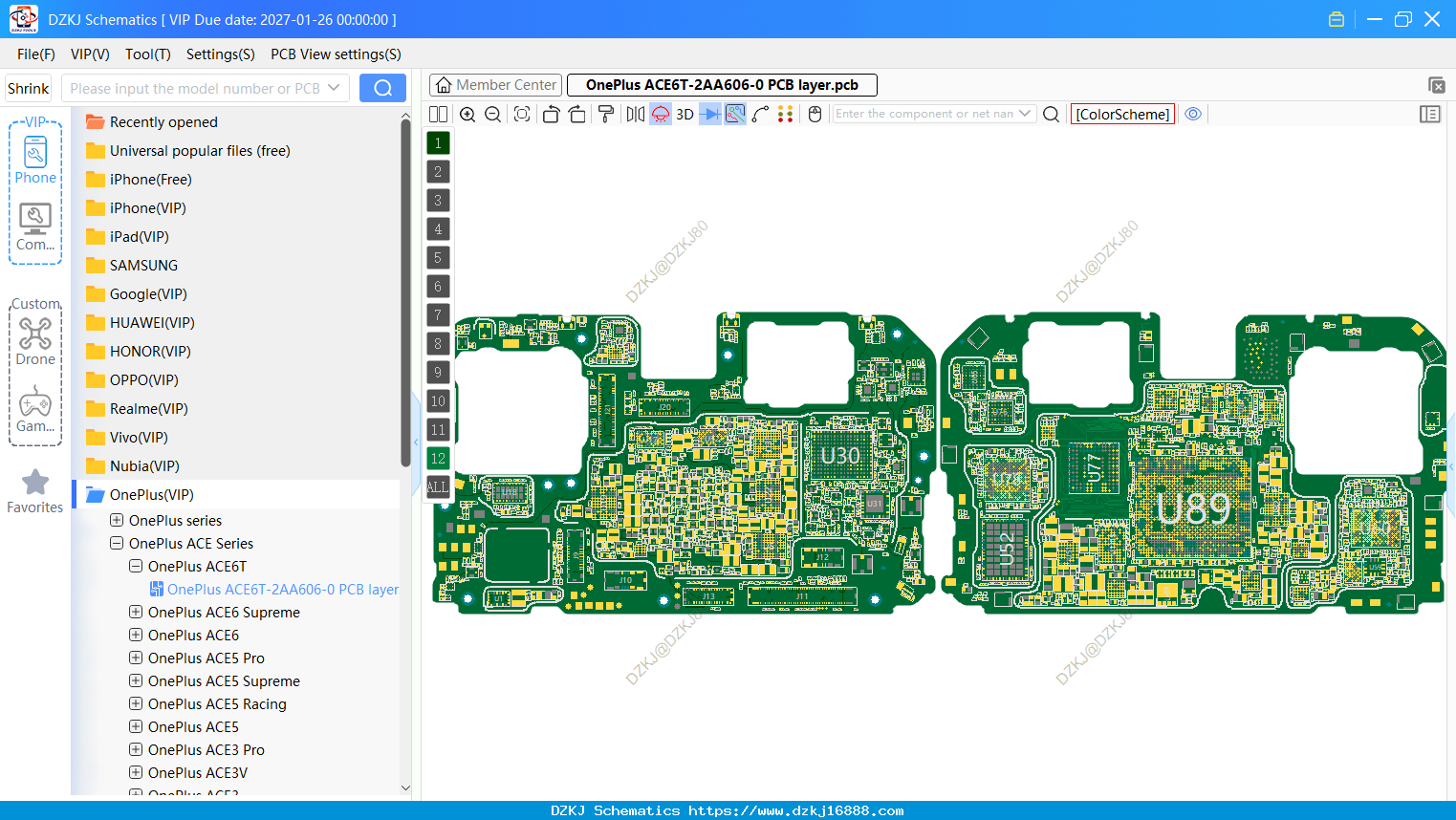Select the paint roller tool
The width and height of the screenshot is (1456, 820).
[606, 114]
